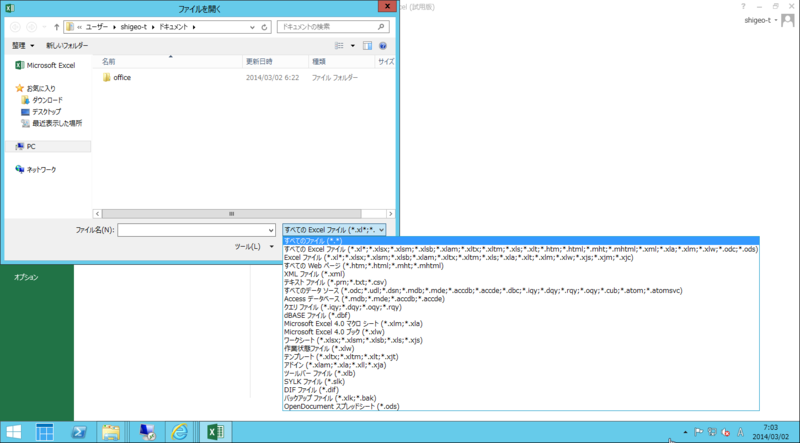This screenshot has width=800, height=443.
Task: Click オプション in Excel backstage
Action: coord(26,277)
